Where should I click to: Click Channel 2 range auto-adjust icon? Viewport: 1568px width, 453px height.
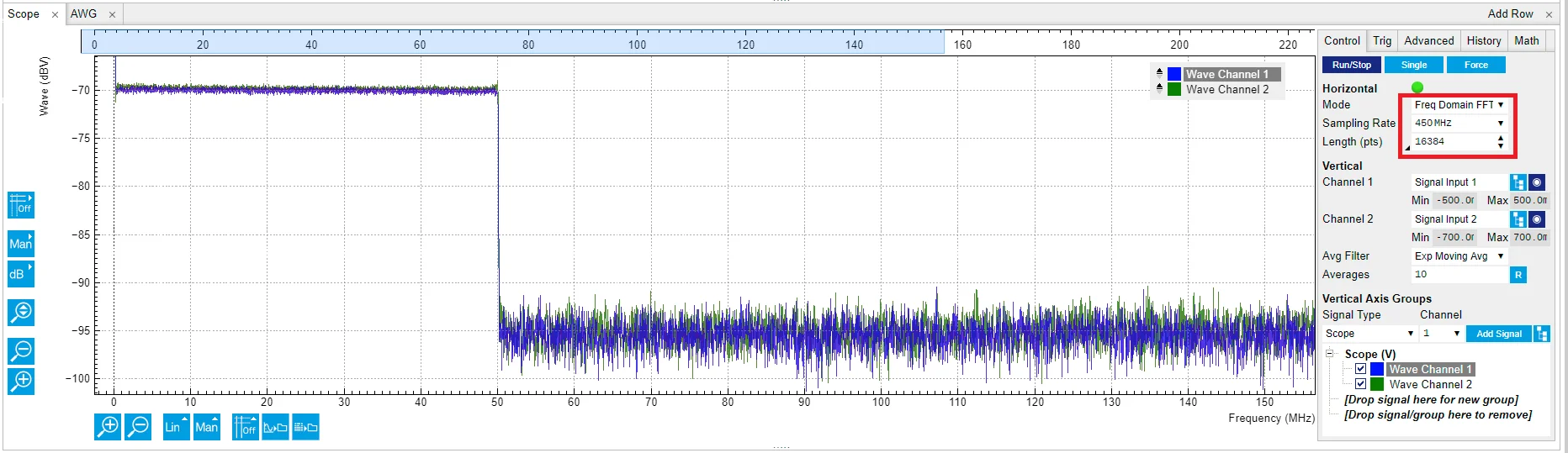[1537, 219]
